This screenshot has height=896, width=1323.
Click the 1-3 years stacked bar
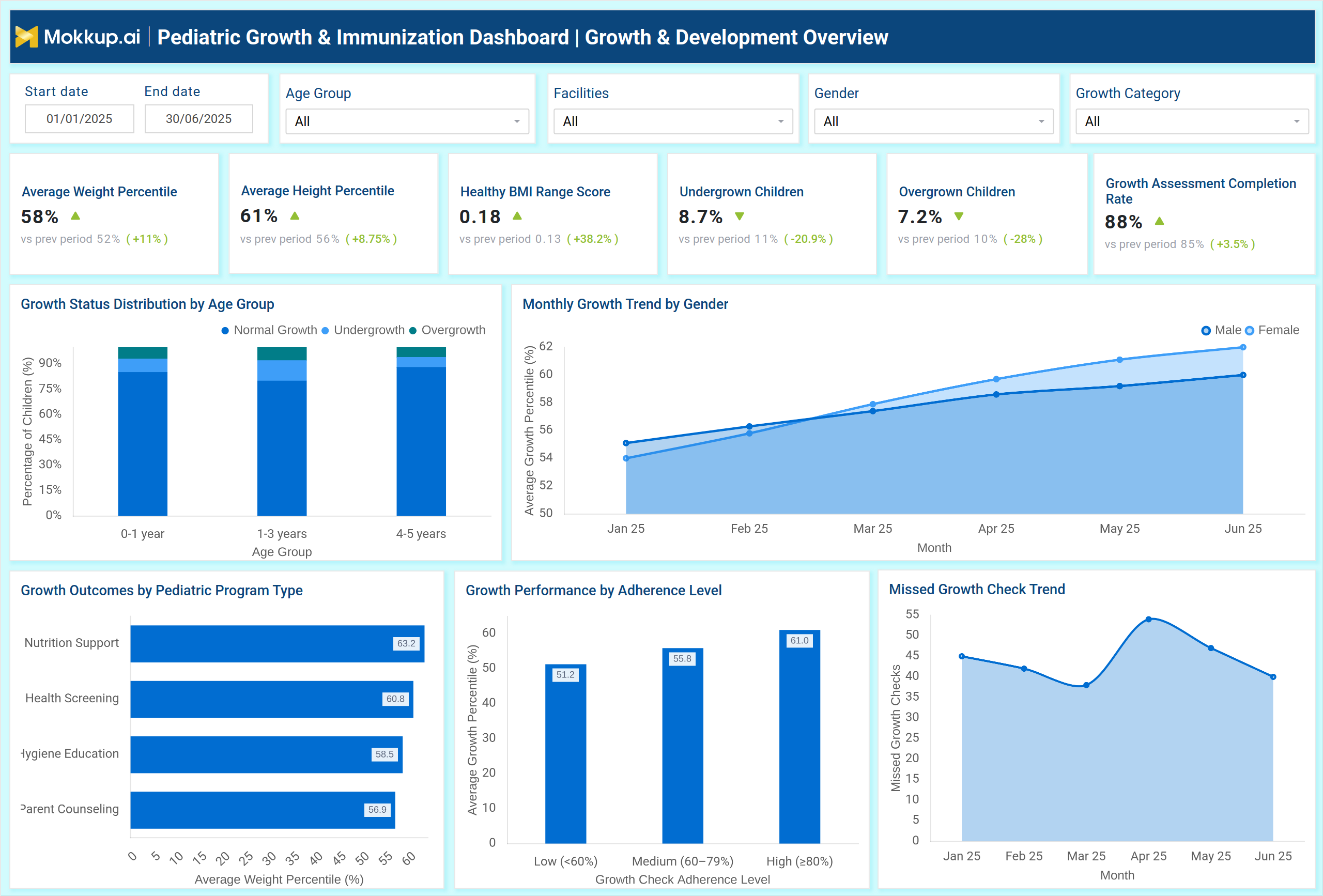coord(282,431)
